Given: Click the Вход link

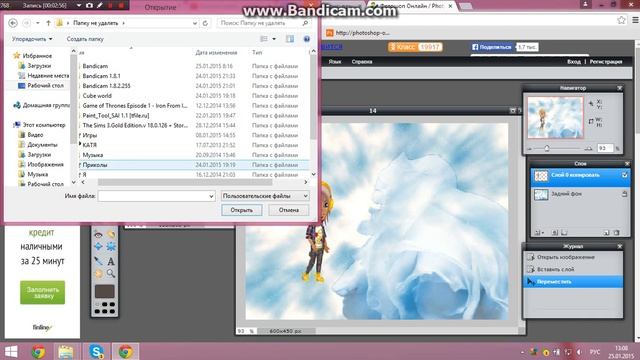Looking at the screenshot, I should tap(574, 62).
